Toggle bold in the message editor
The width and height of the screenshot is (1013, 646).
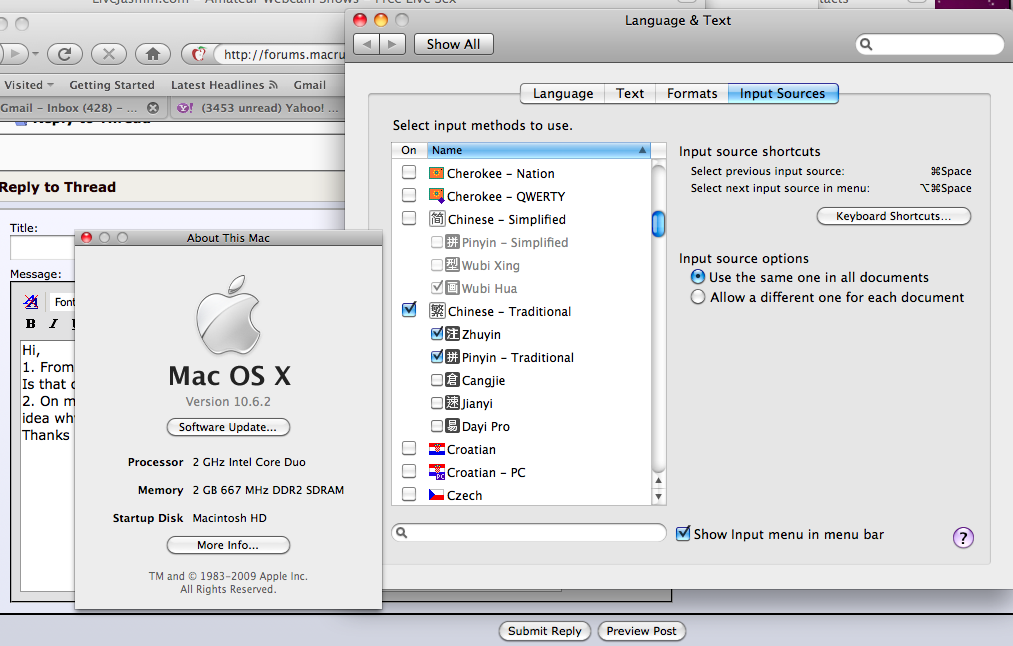point(30,324)
